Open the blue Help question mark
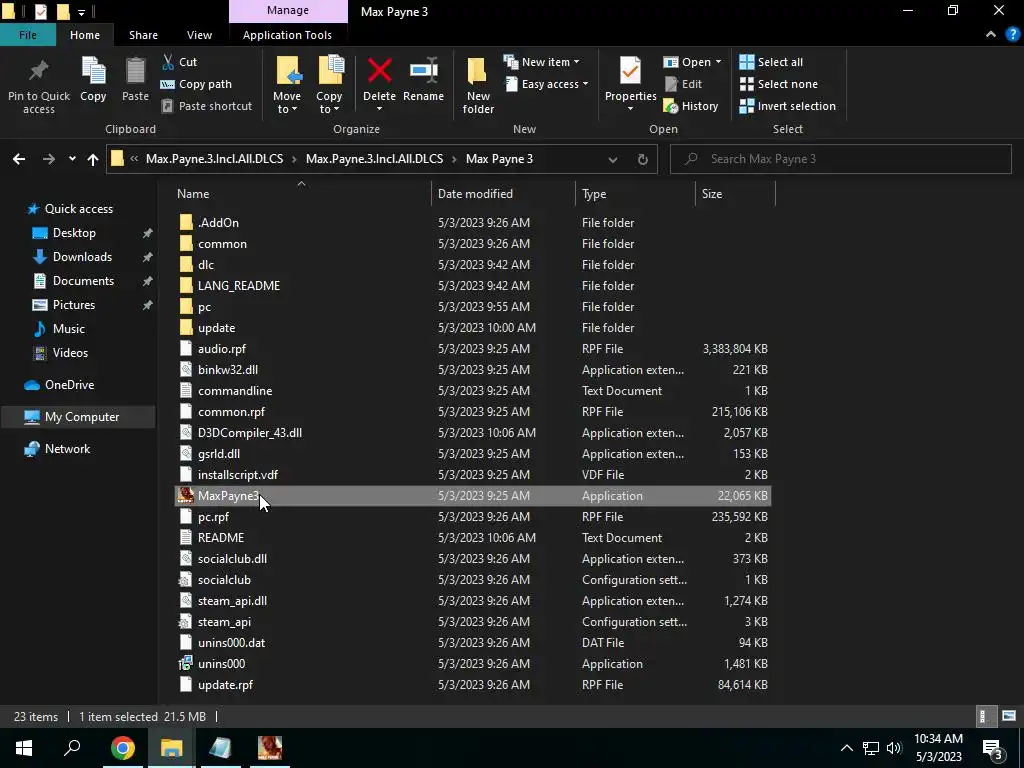Viewport: 1024px width, 768px height. 1013,35
